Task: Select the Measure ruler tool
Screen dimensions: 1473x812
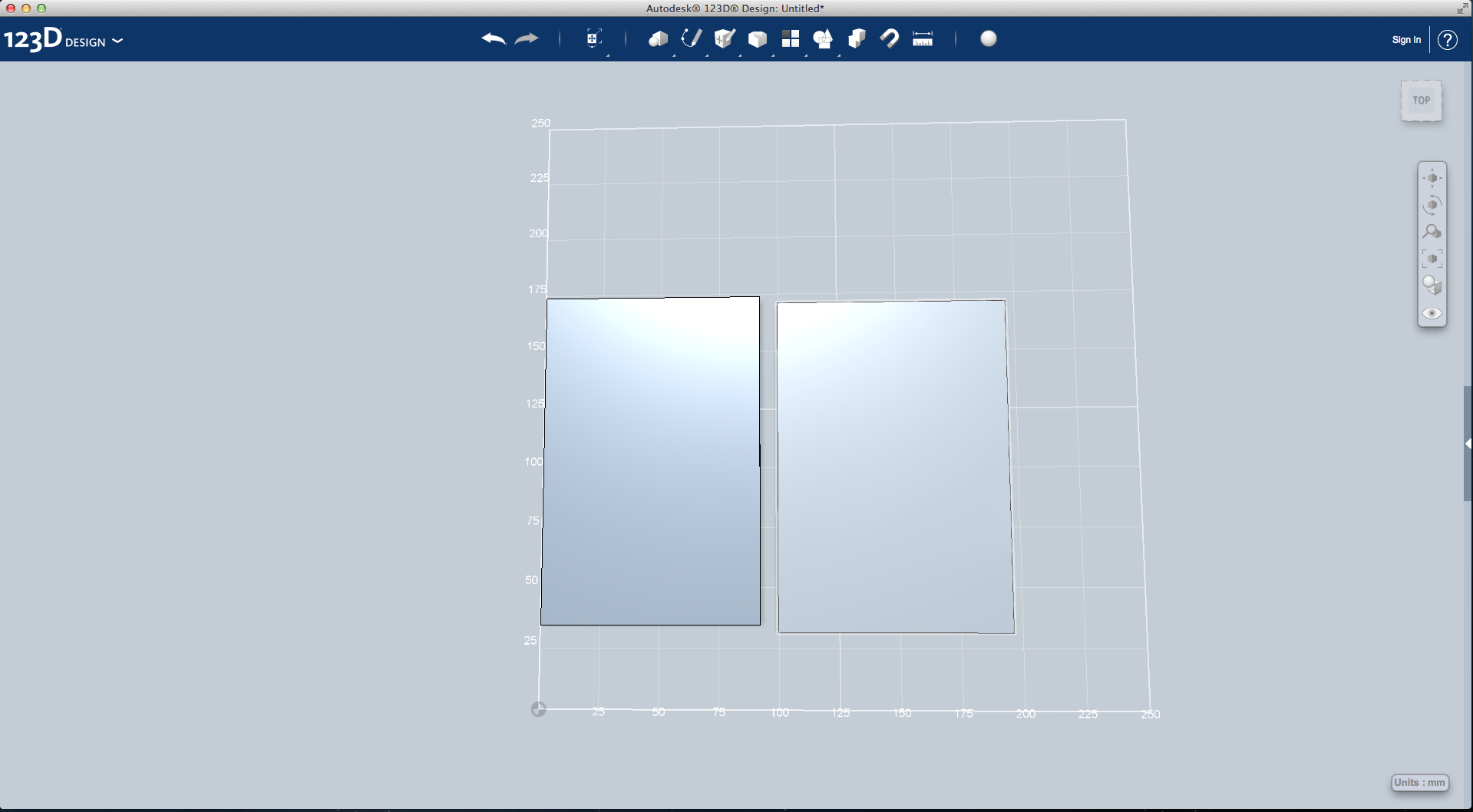Action: pos(923,38)
